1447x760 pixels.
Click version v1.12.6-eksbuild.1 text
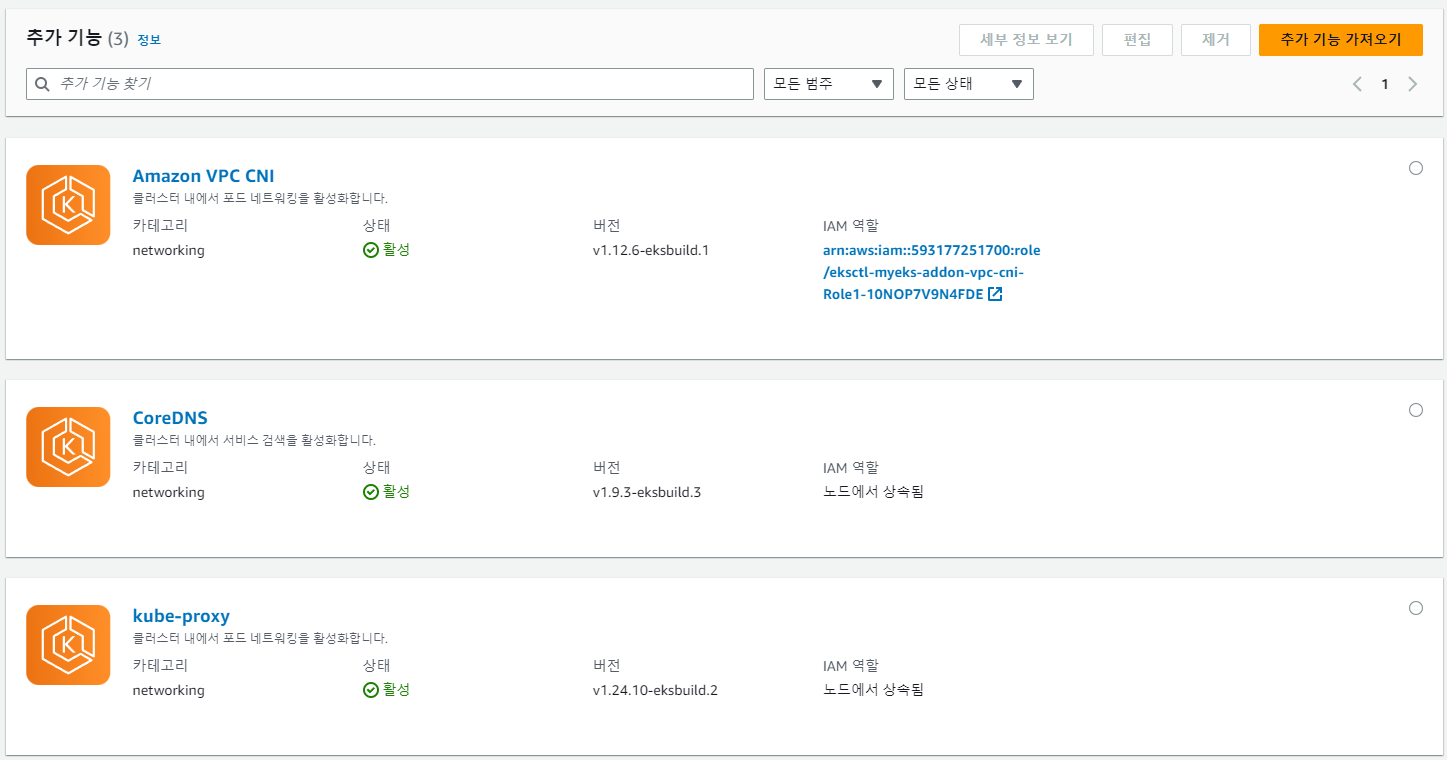(651, 250)
